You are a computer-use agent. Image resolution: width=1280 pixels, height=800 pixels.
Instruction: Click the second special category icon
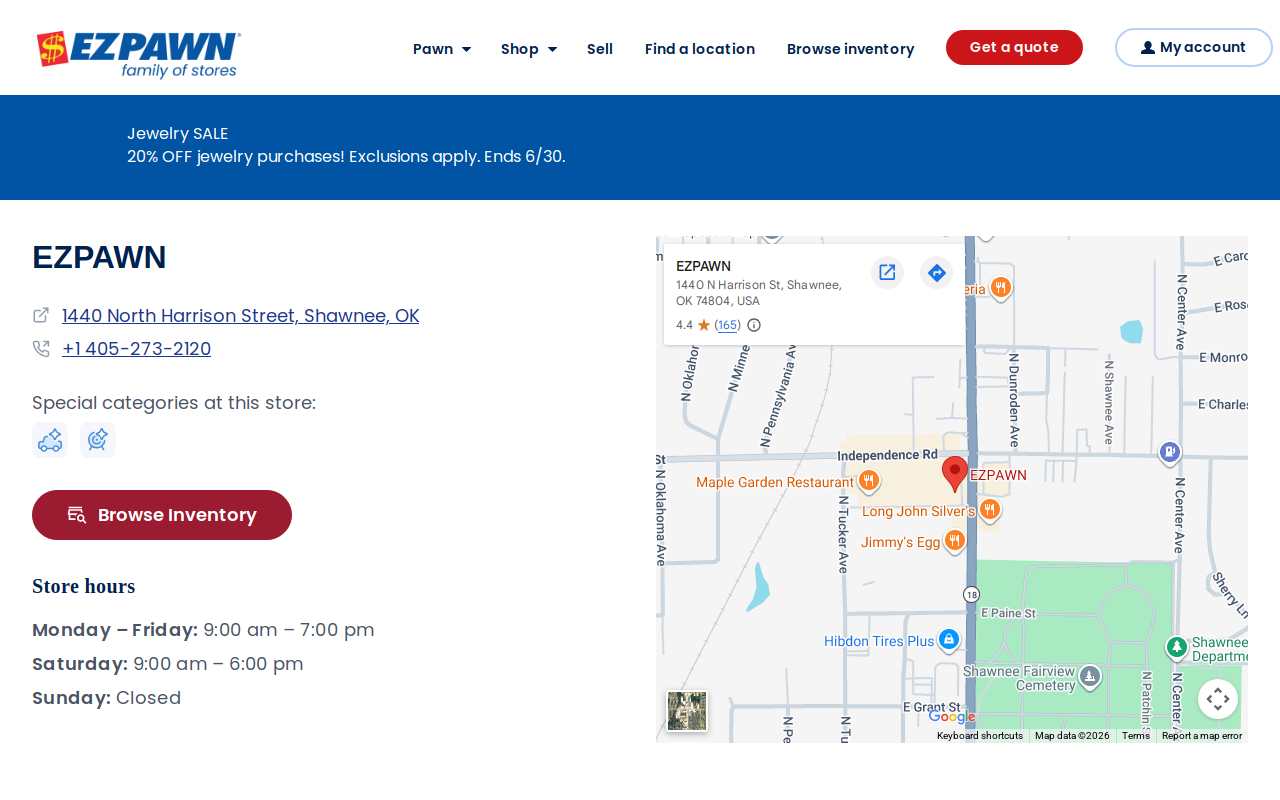98,440
